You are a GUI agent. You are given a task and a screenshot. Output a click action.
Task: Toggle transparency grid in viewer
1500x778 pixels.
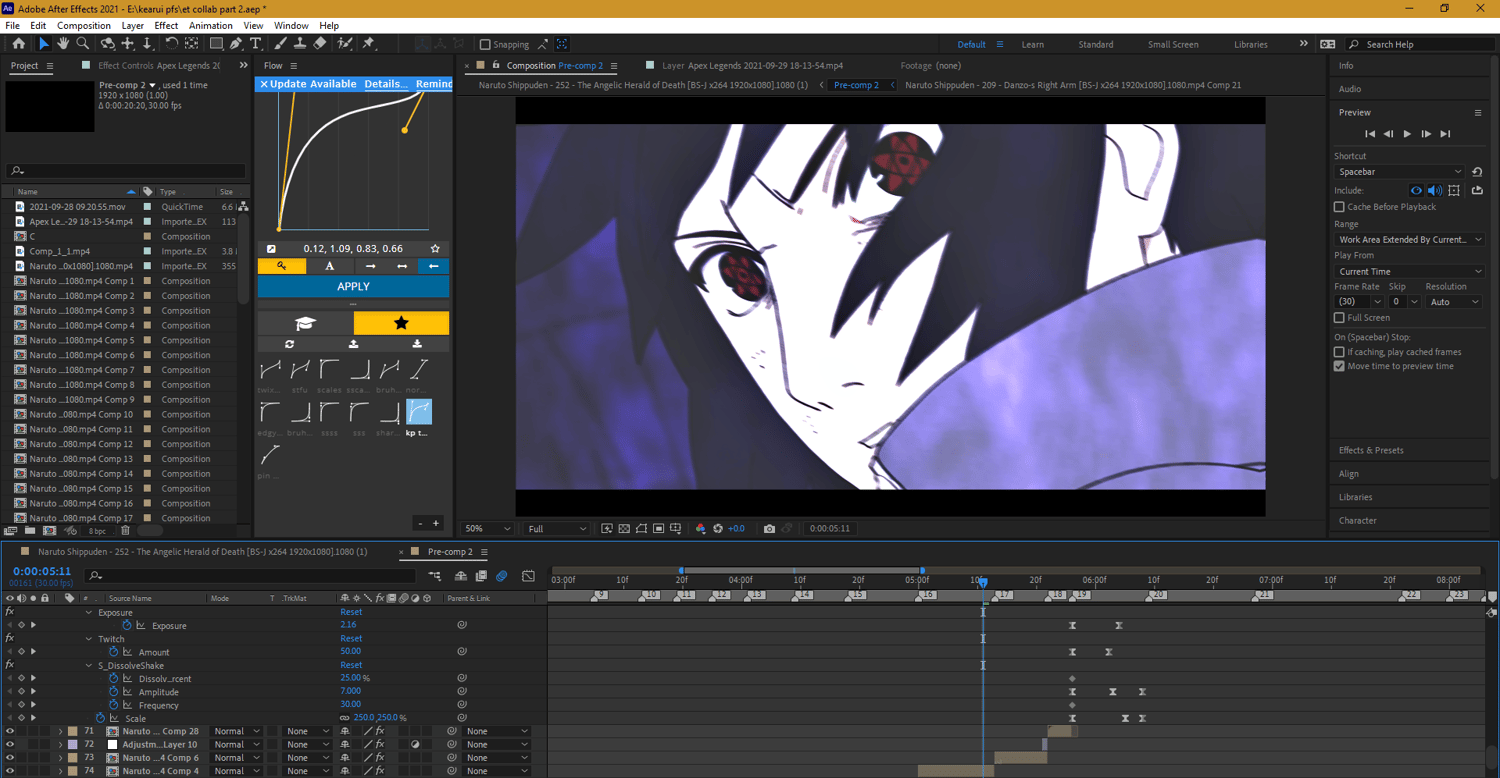click(x=624, y=529)
